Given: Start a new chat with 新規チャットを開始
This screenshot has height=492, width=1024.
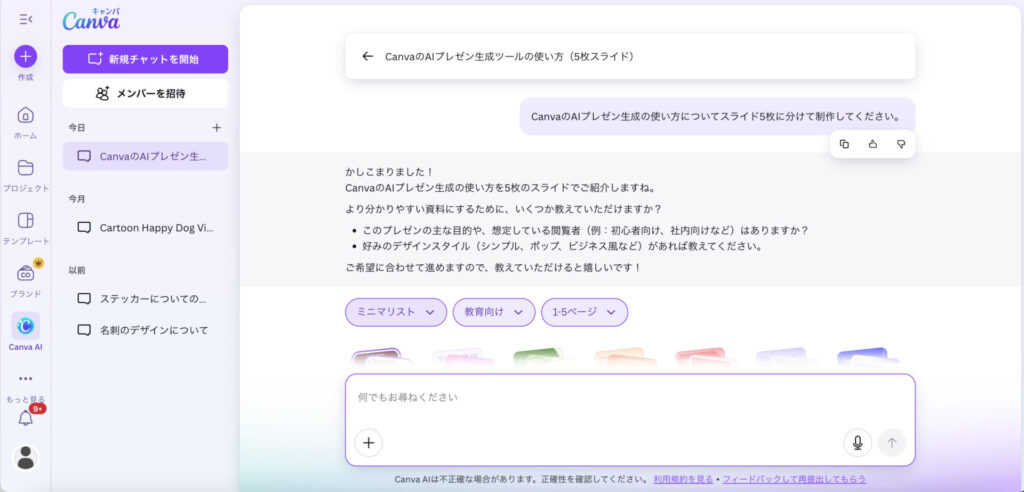Looking at the screenshot, I should coord(145,59).
